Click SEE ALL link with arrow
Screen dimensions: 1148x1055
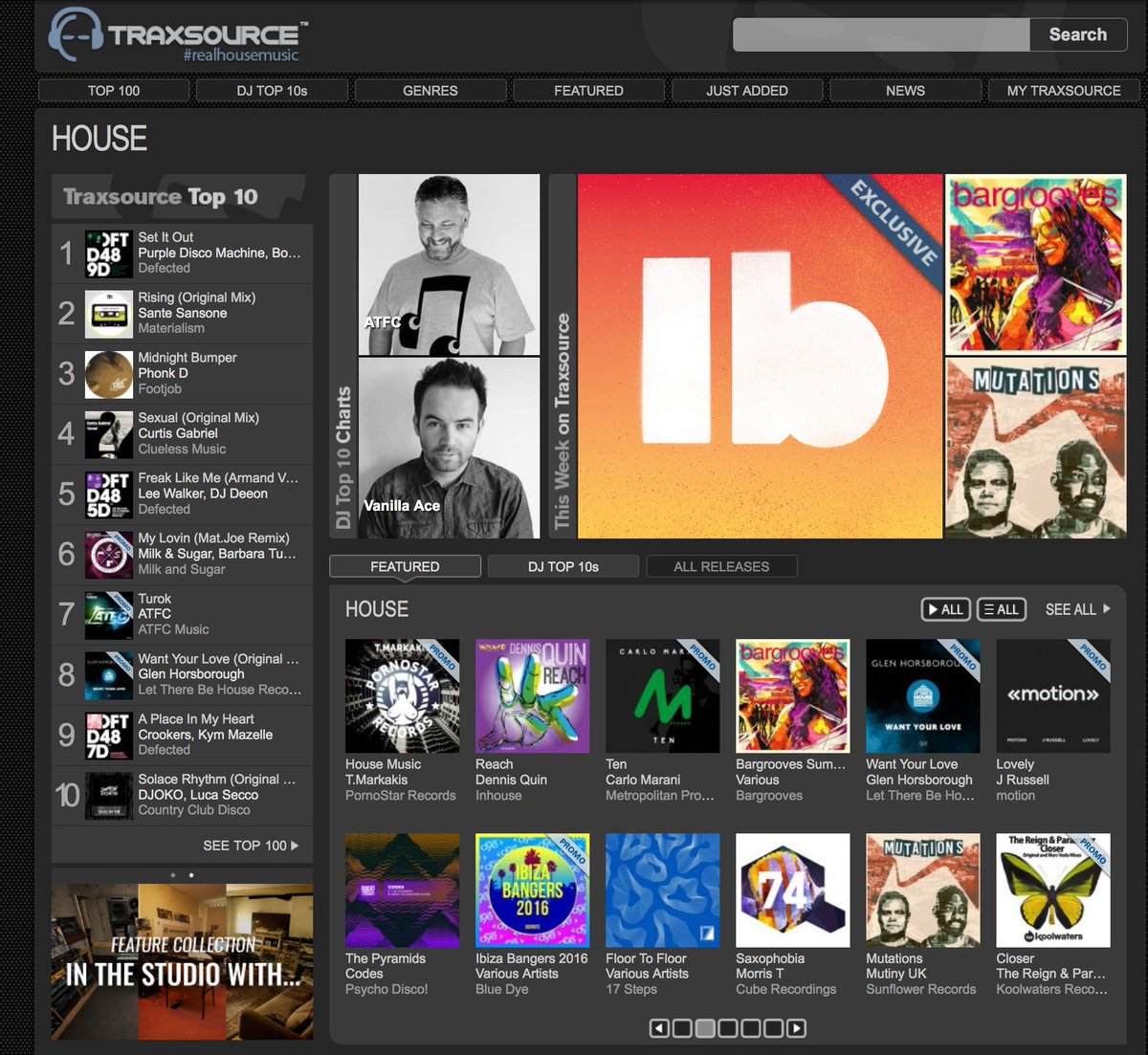1077,609
